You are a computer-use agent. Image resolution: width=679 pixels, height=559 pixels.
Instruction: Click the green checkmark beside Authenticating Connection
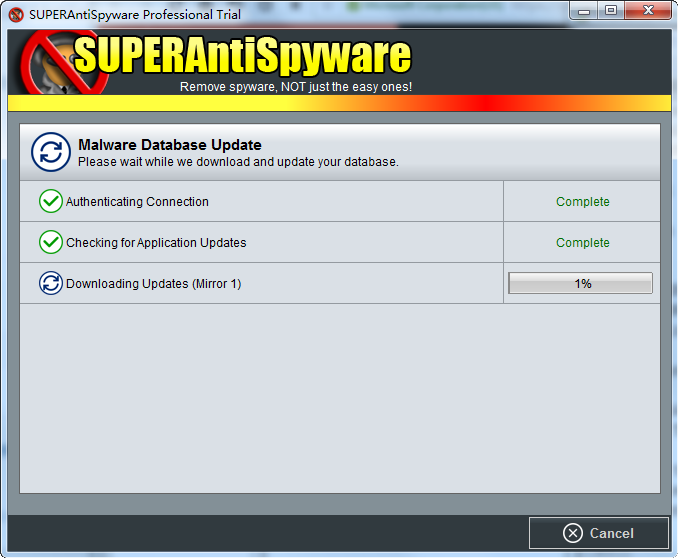coord(51,201)
